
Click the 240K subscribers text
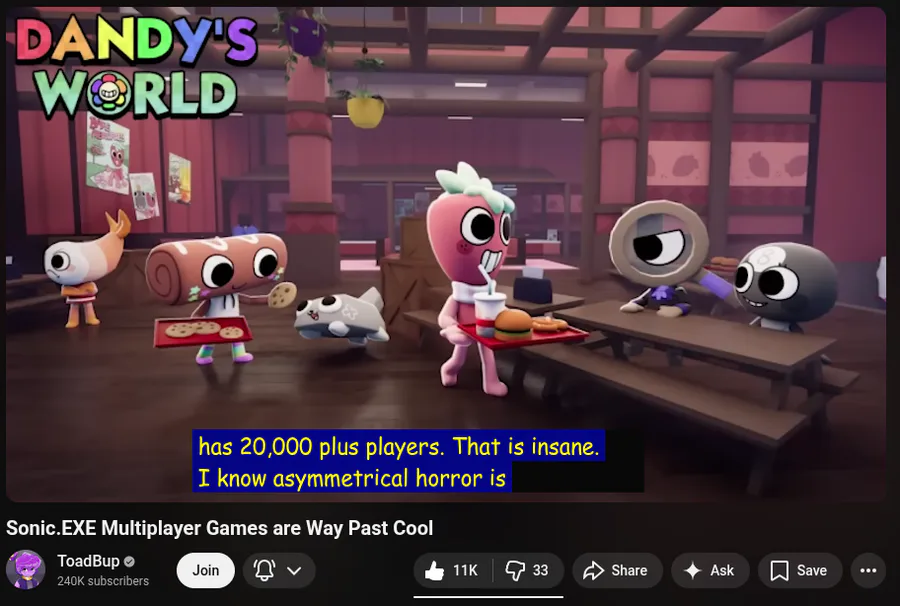click(103, 581)
